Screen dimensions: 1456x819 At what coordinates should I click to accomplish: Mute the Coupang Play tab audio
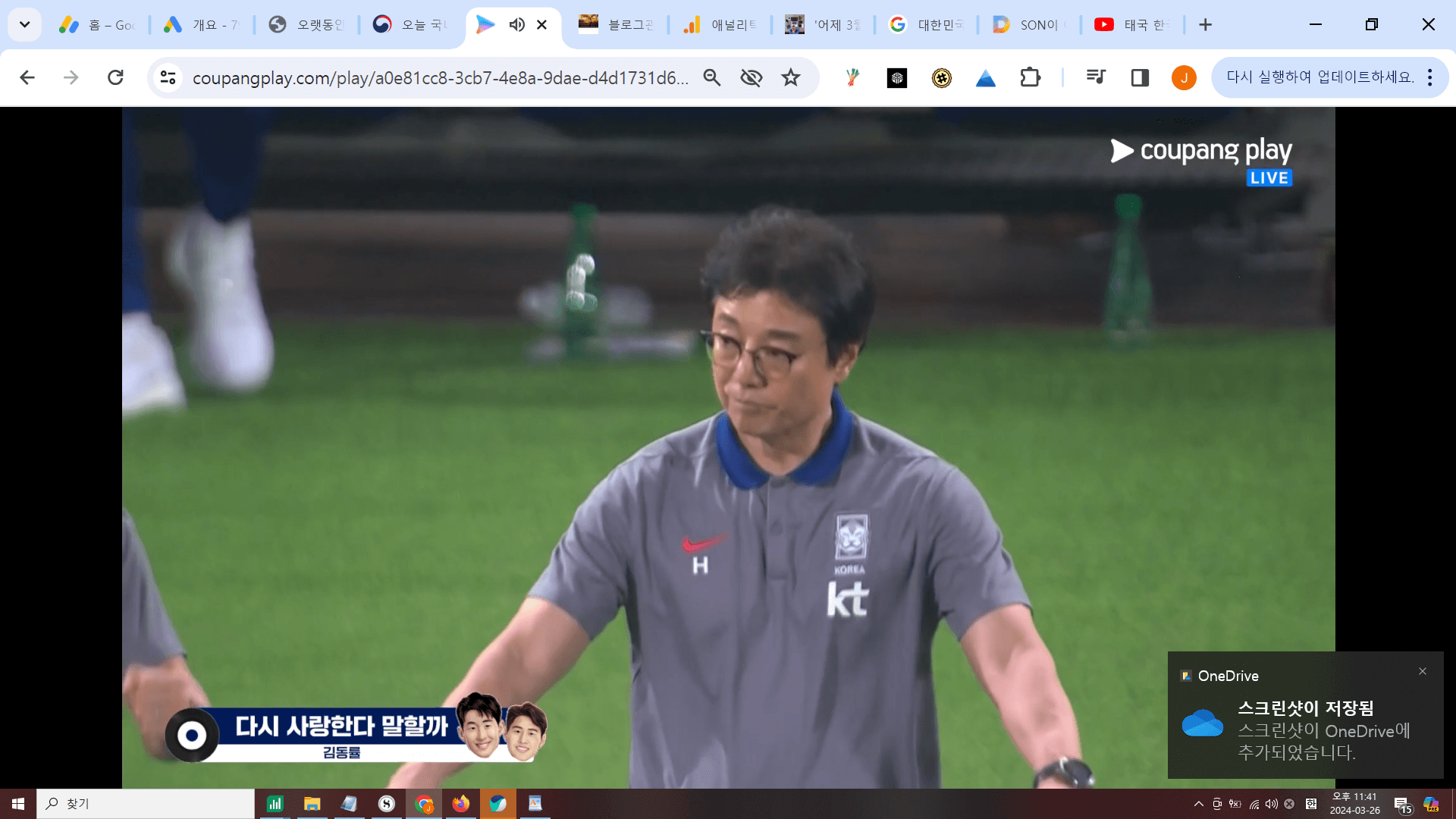coord(516,25)
